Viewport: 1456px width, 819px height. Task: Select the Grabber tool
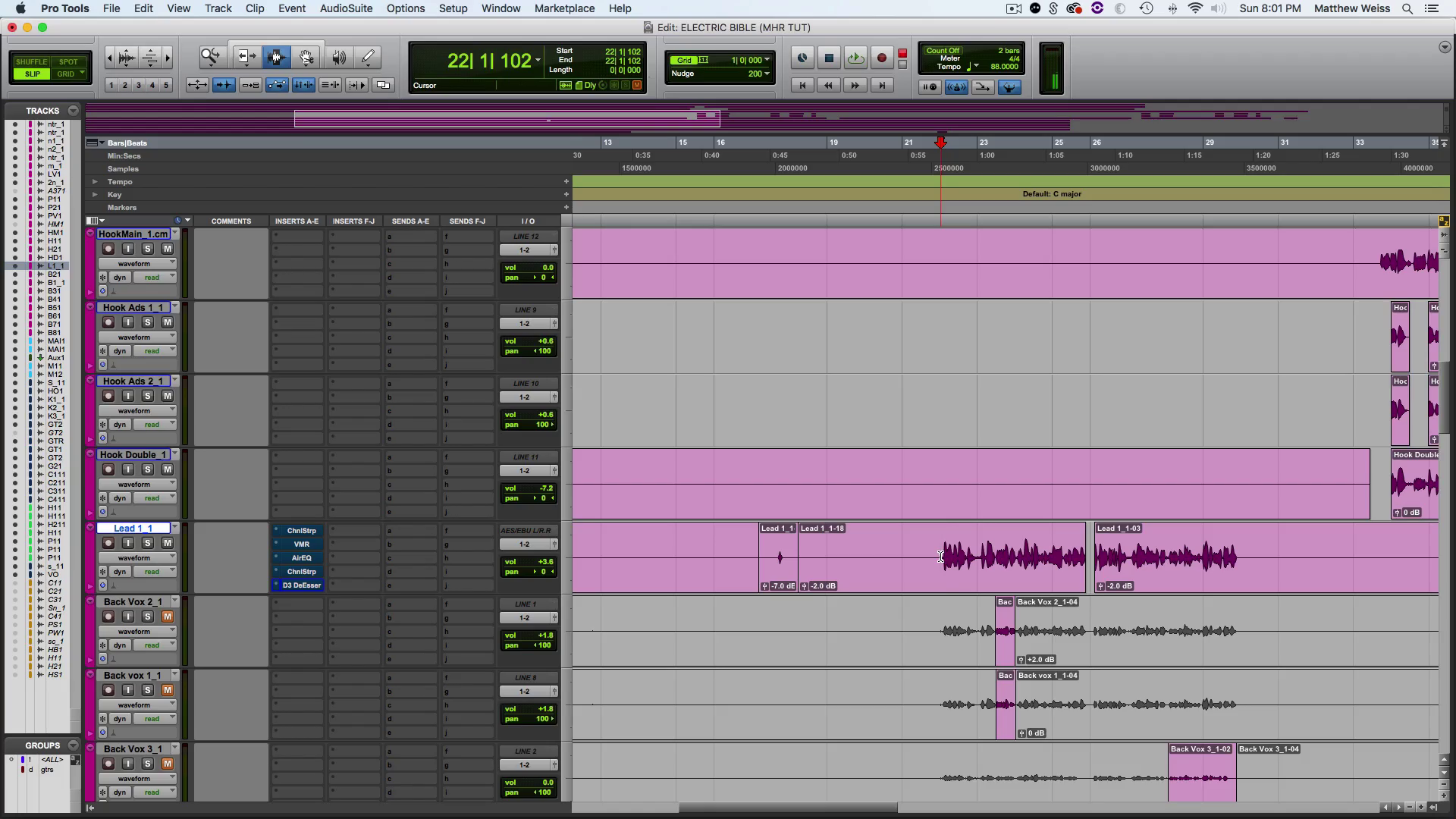pos(306,58)
